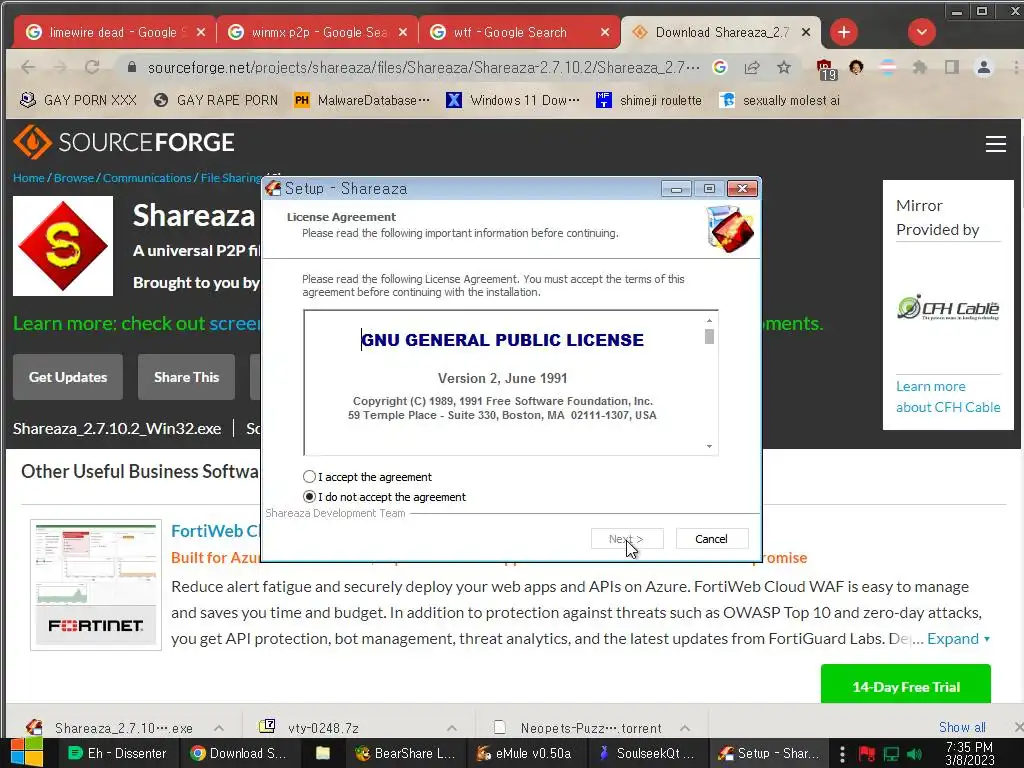The height and width of the screenshot is (768, 1024).
Task: Click the 14-Day Free Trial button
Action: click(905, 686)
